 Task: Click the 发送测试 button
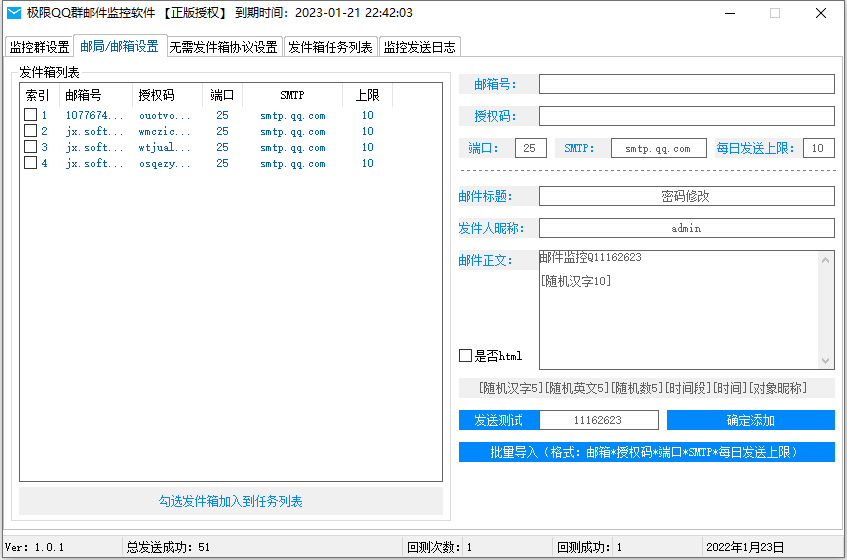pyautogui.click(x=499, y=420)
